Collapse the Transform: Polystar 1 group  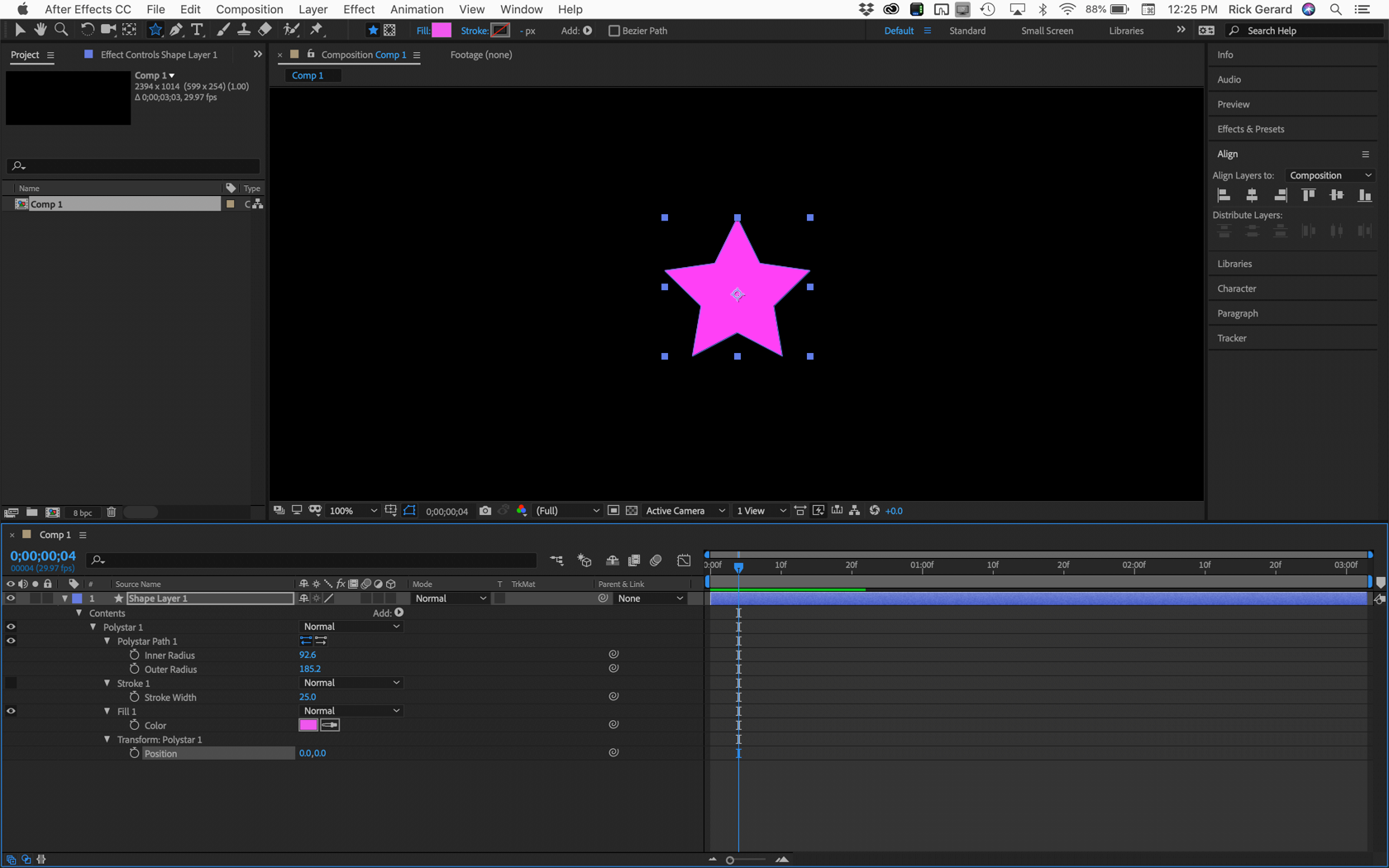(107, 739)
